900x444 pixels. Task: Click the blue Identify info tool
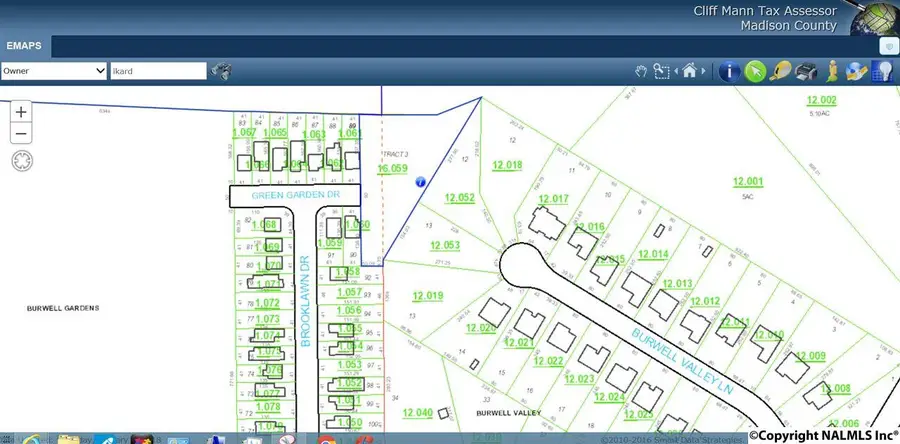[x=729, y=71]
